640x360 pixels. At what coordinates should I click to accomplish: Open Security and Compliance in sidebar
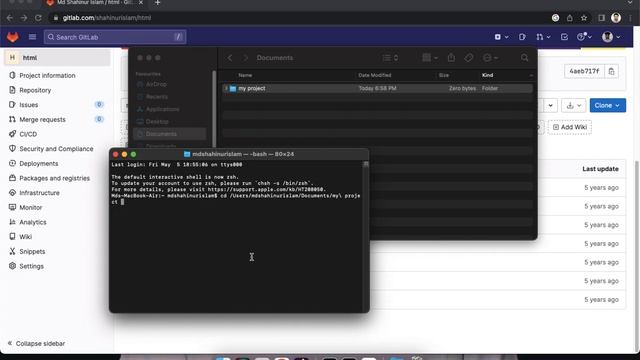pos(56,149)
